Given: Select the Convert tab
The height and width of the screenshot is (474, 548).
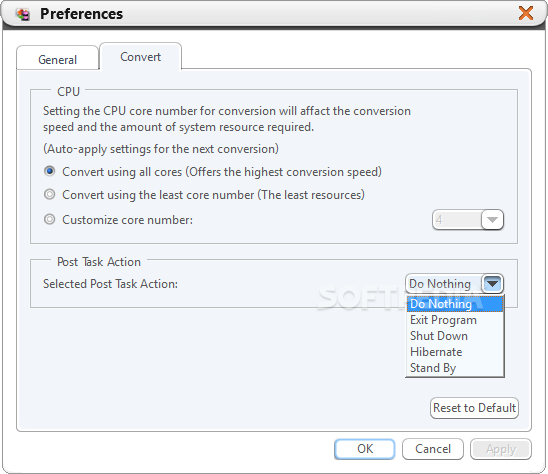Looking at the screenshot, I should coord(140,57).
